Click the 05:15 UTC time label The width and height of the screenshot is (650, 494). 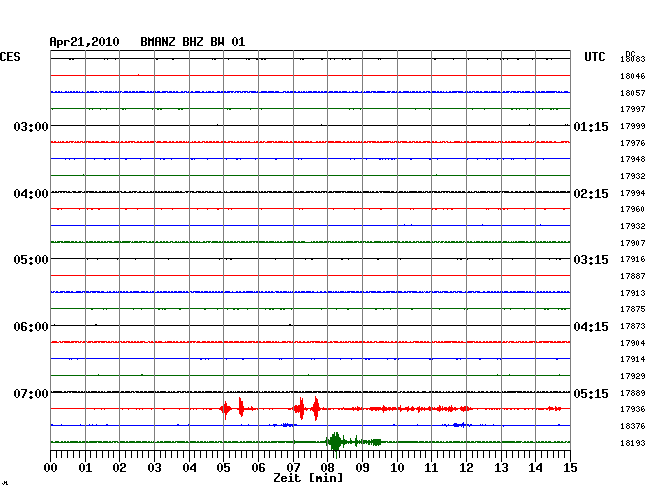tap(591, 393)
